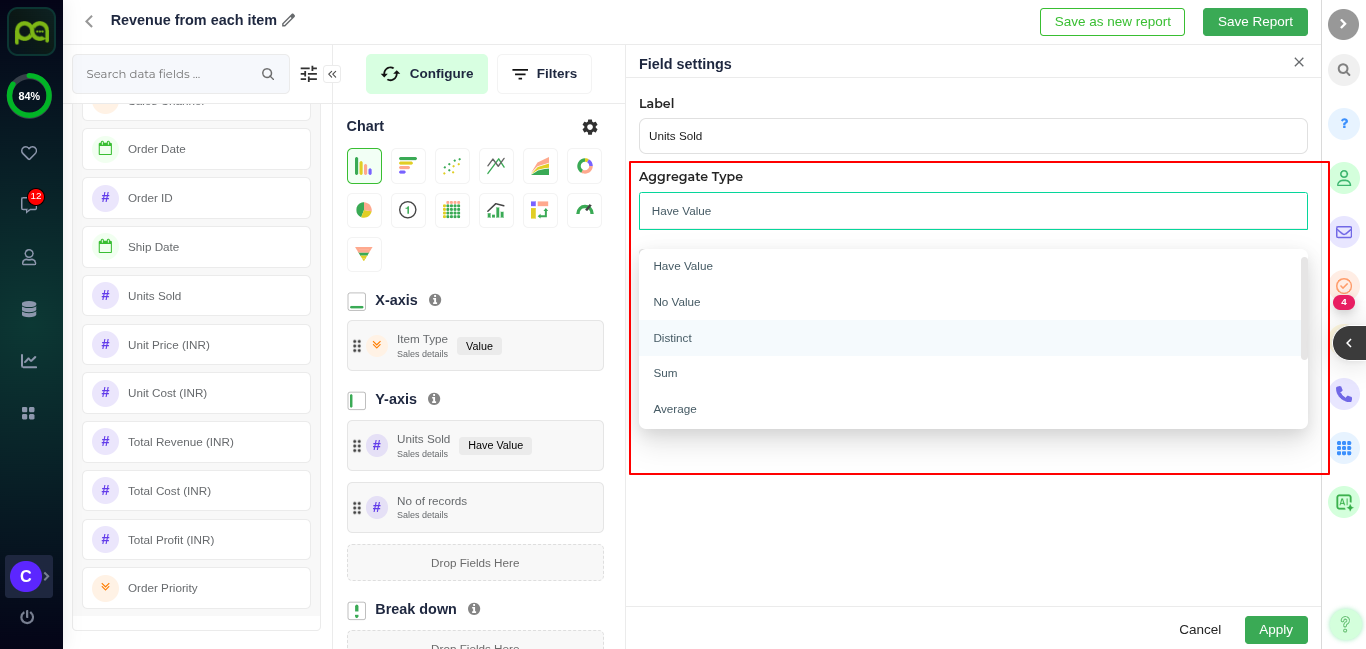The height and width of the screenshot is (649, 1366).
Task: Select the horizontal bar chart type
Action: coord(408,166)
